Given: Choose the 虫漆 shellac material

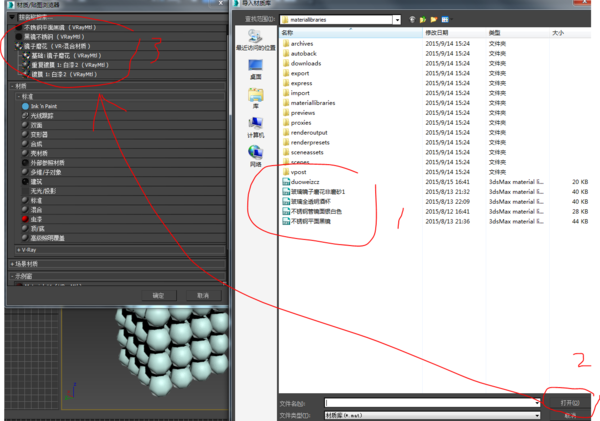Looking at the screenshot, I should [x=32, y=219].
